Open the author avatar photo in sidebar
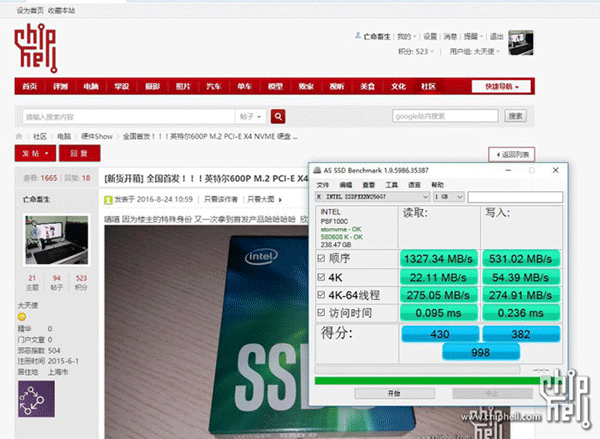 57,240
